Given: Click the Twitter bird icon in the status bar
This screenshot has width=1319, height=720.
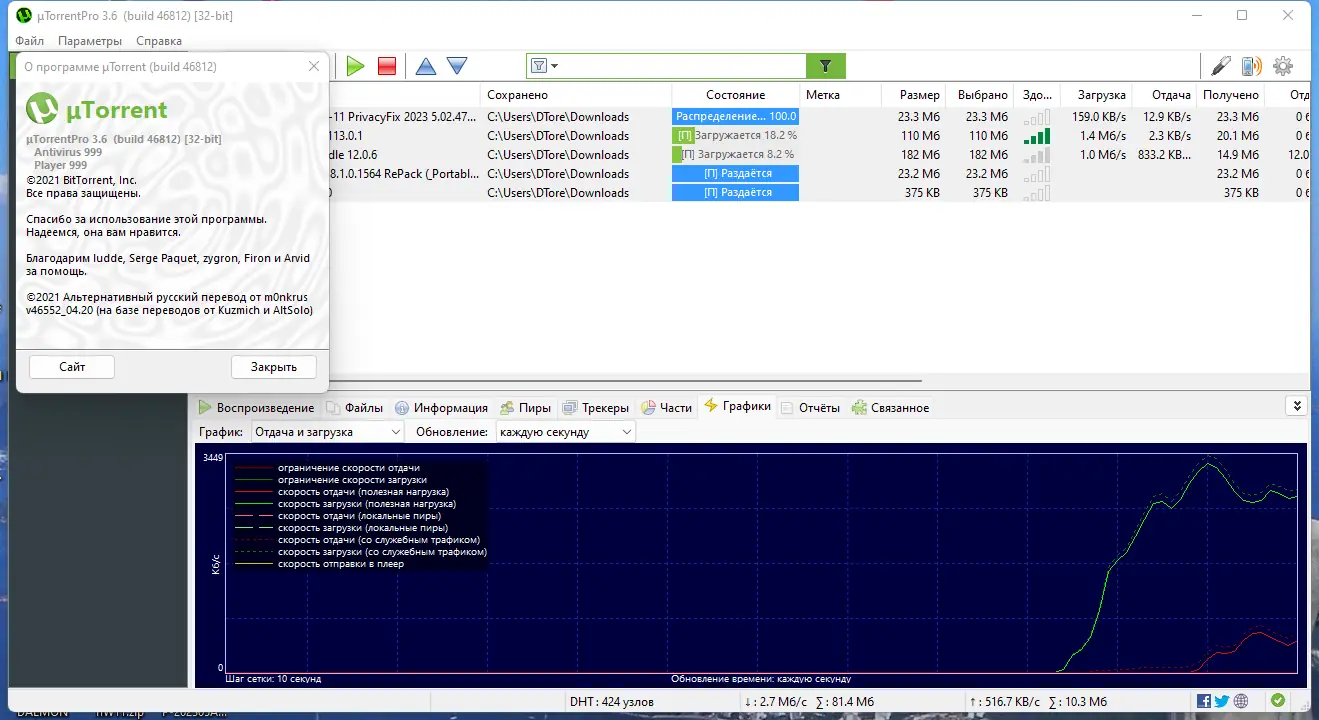Looking at the screenshot, I should coord(1222,701).
